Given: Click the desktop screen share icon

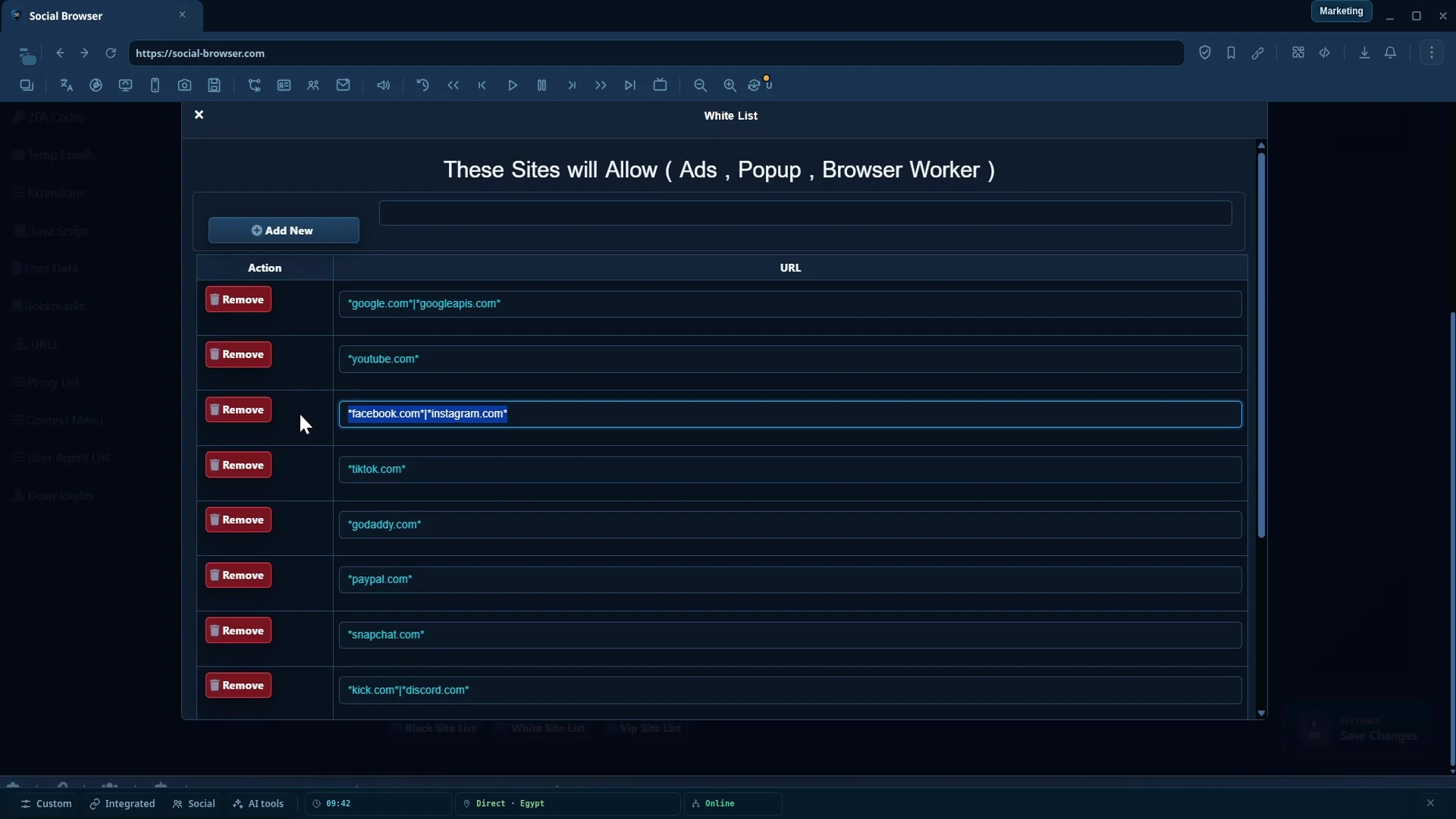Looking at the screenshot, I should click(125, 86).
